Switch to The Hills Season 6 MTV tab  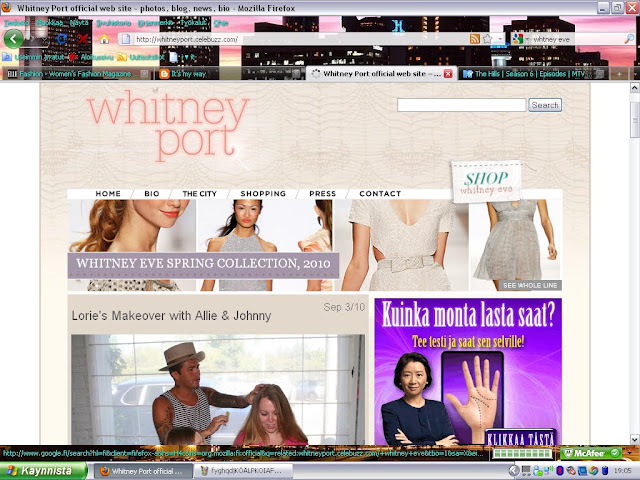[533, 74]
